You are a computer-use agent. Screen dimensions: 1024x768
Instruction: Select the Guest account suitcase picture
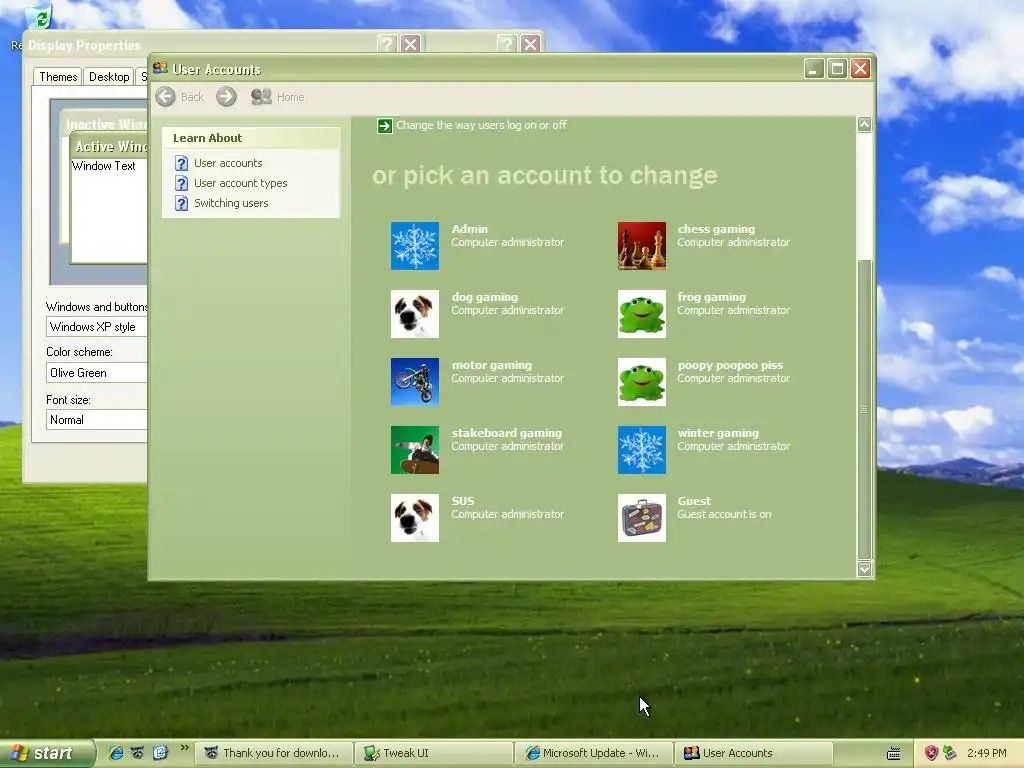coord(642,518)
